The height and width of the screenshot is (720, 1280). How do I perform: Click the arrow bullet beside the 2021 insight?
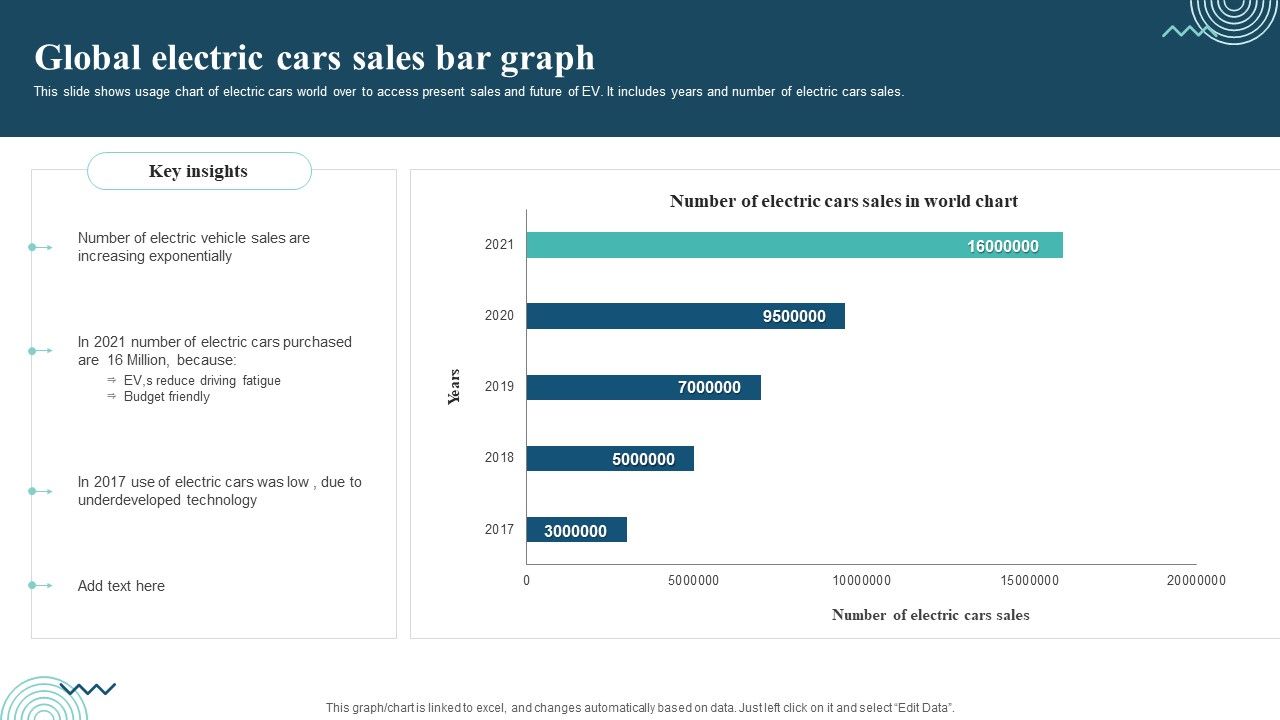pyautogui.click(x=40, y=351)
